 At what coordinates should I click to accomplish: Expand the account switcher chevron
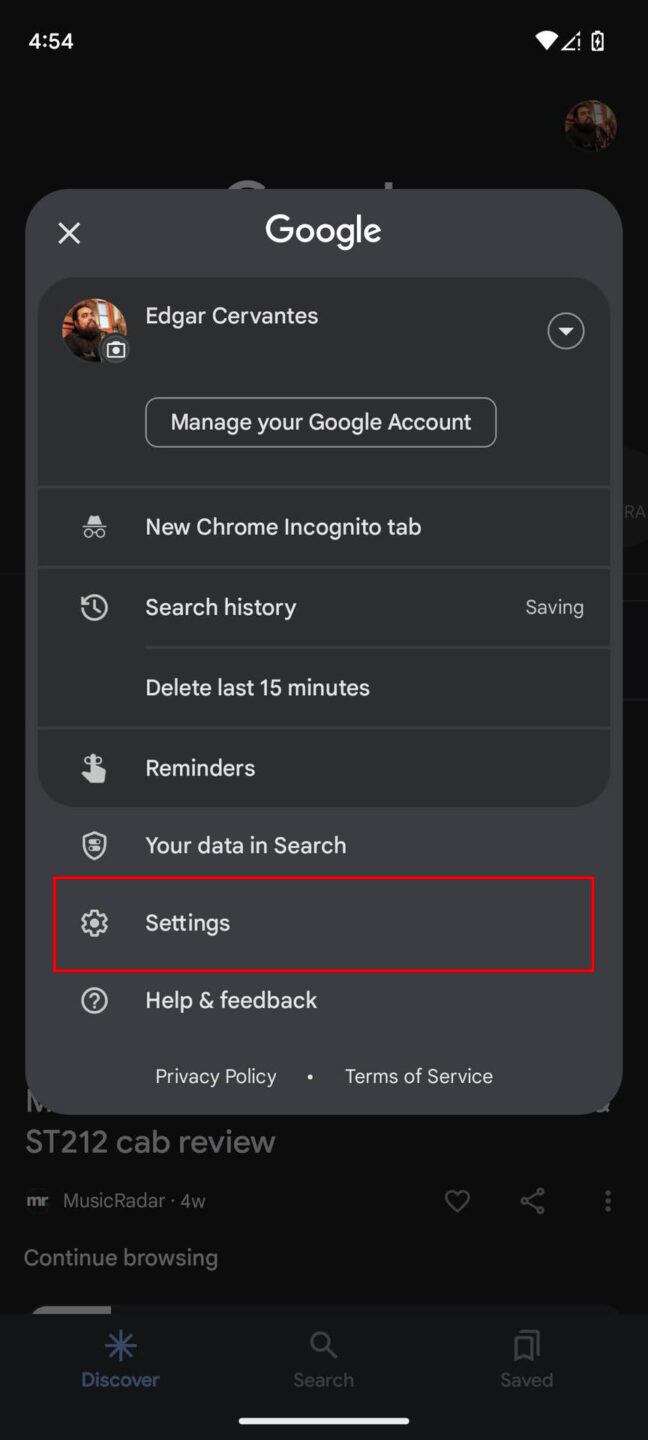tap(565, 330)
